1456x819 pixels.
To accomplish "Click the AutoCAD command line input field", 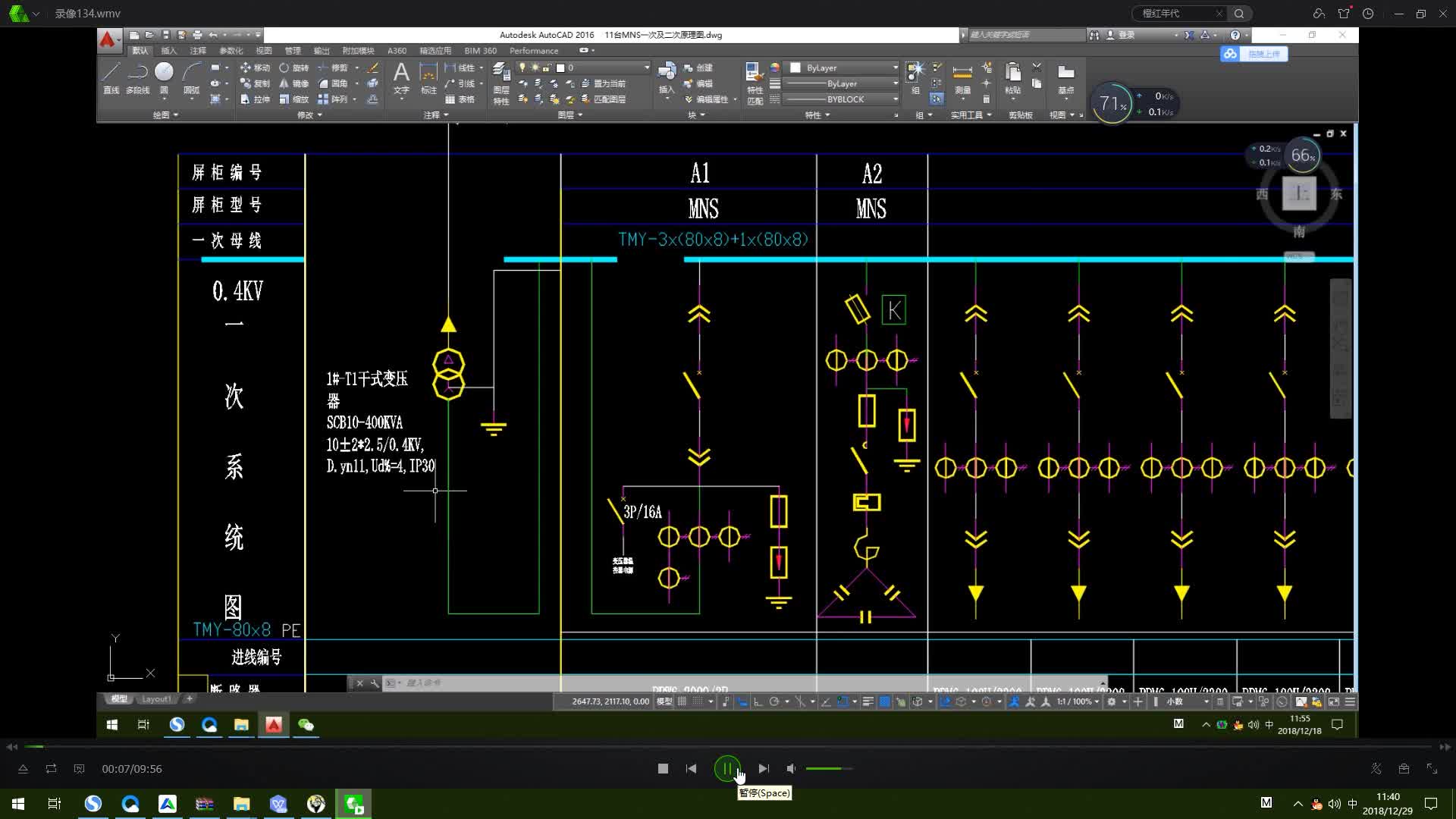I will click(x=743, y=683).
